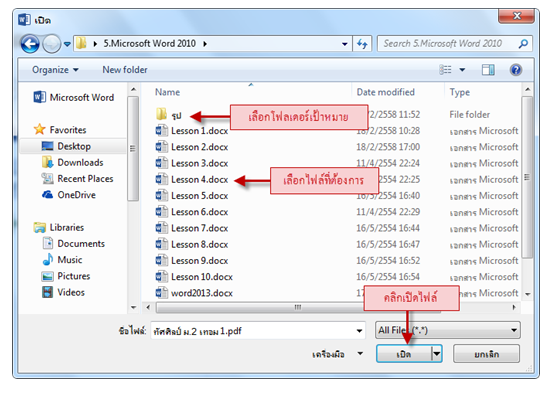Screen dimensions: 553x393
Task: Open recent locations dropdown beside navigation arrows
Action: click(67, 44)
